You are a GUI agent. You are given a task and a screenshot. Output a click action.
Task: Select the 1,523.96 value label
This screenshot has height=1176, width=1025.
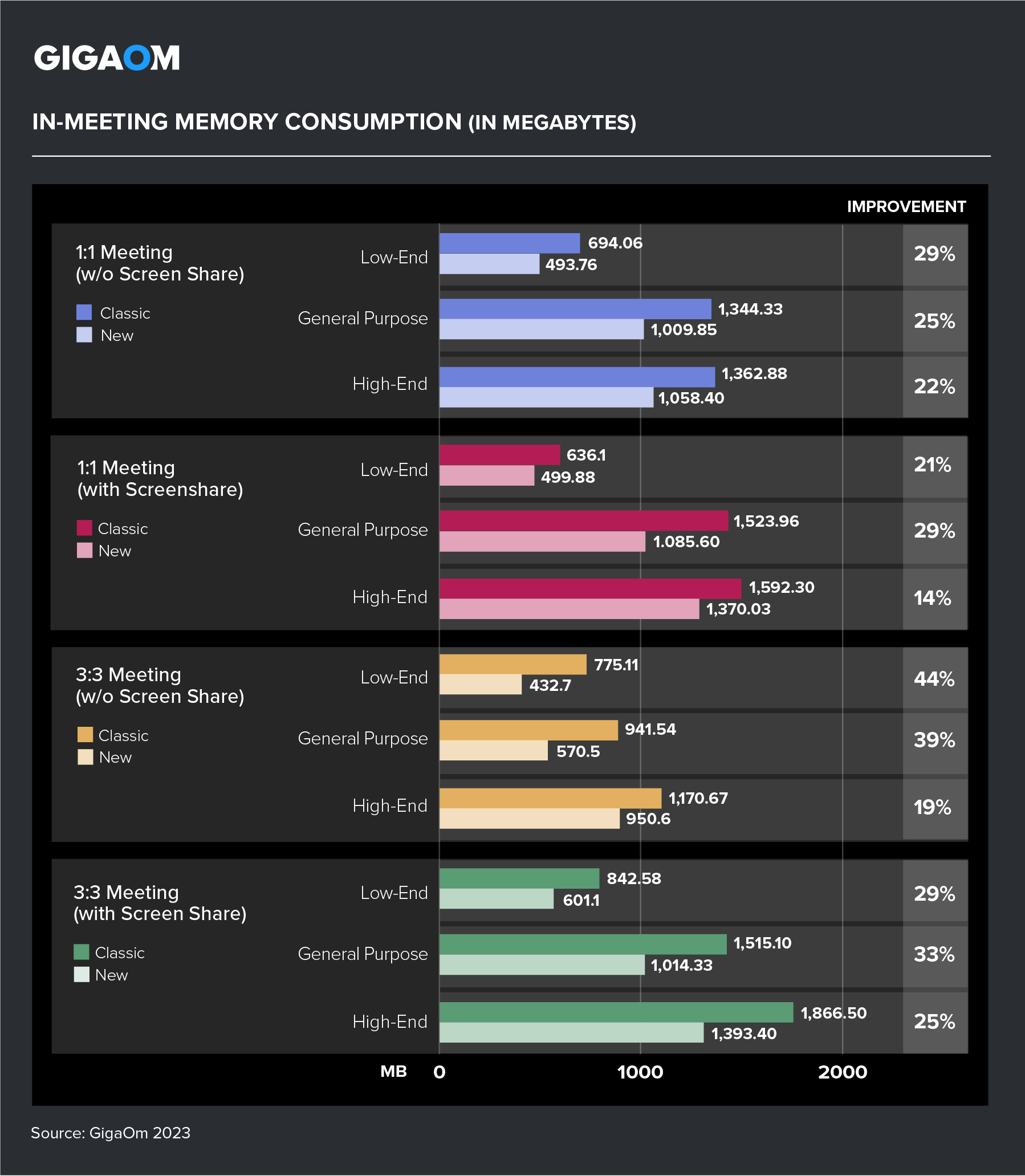(766, 521)
